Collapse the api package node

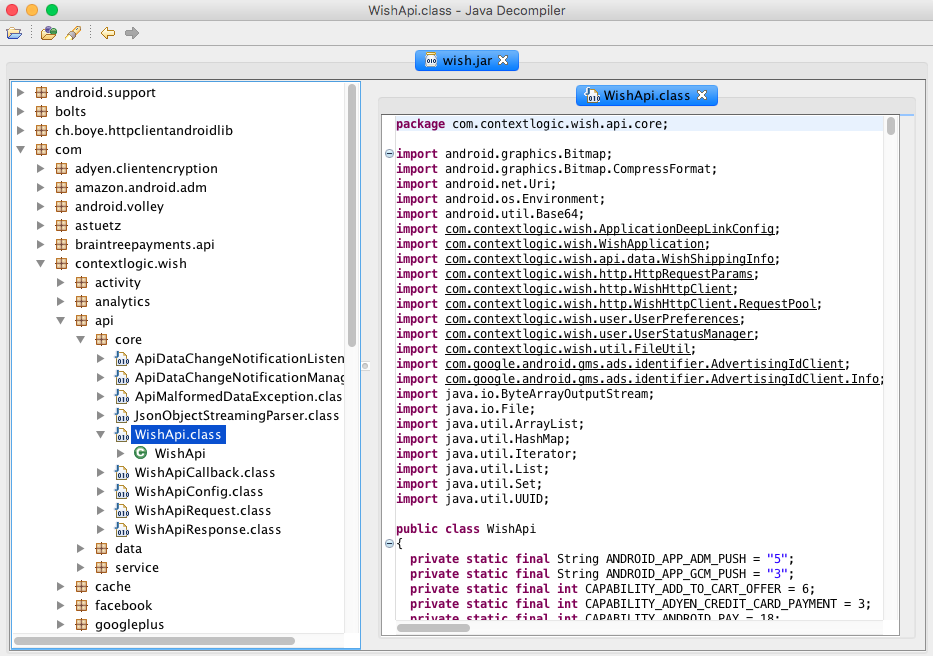pyautogui.click(x=61, y=320)
